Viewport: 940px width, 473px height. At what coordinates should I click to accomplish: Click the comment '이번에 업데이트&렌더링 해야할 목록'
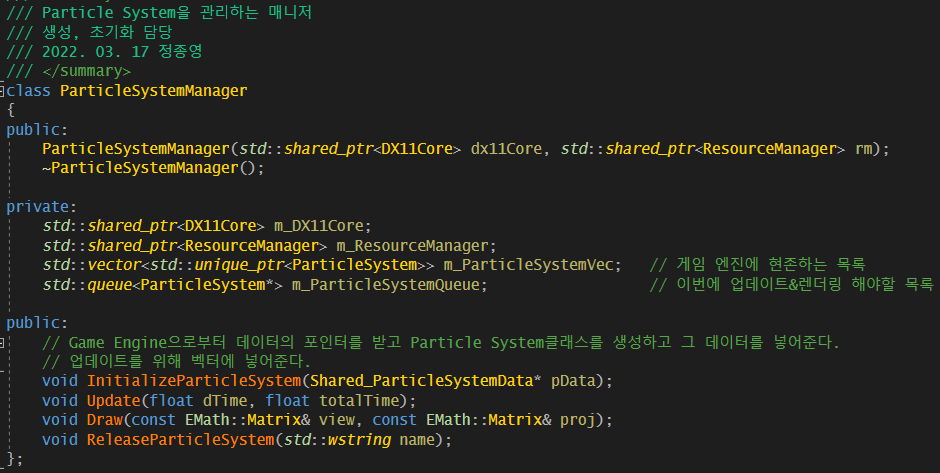(x=805, y=284)
